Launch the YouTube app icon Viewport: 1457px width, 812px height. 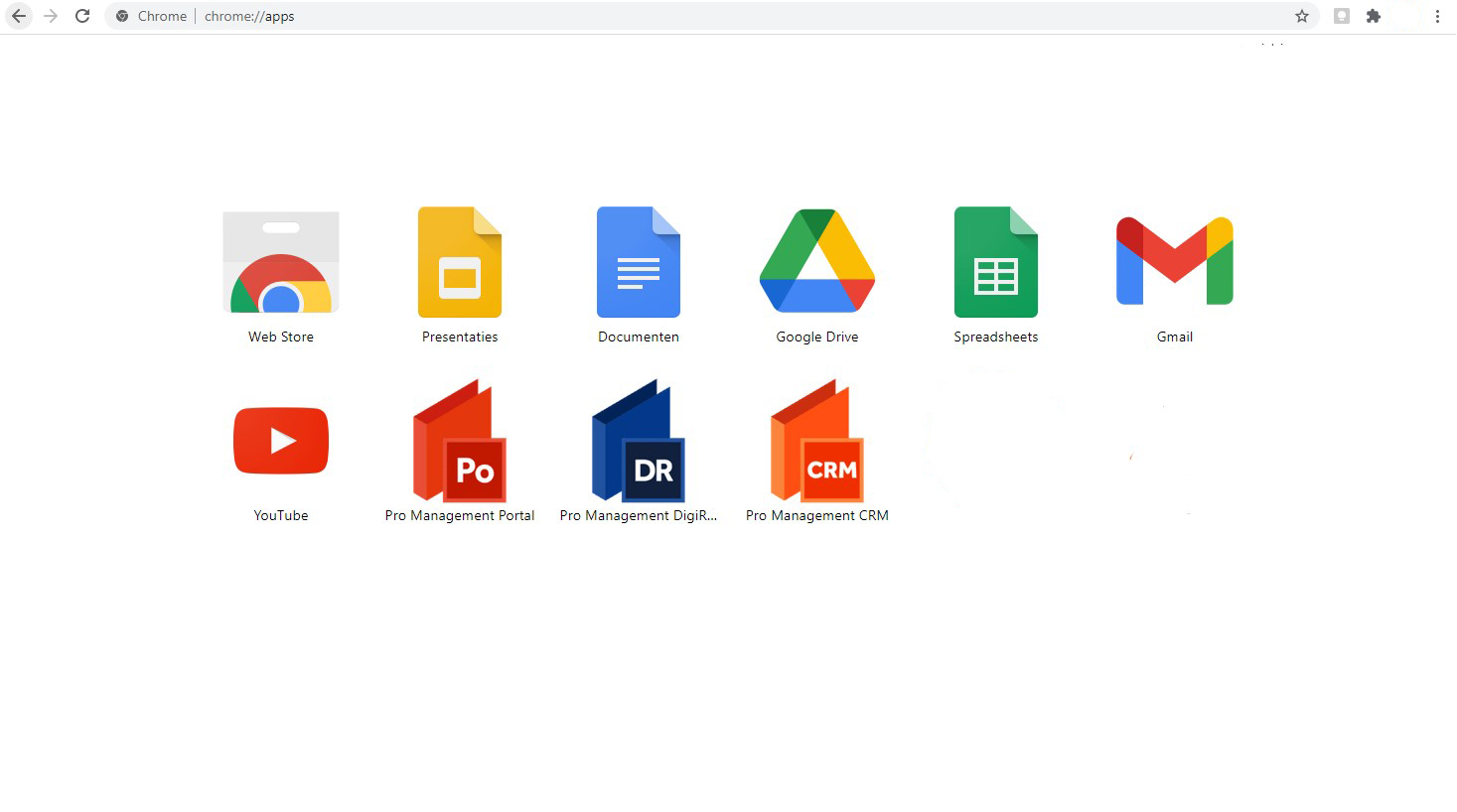point(281,441)
